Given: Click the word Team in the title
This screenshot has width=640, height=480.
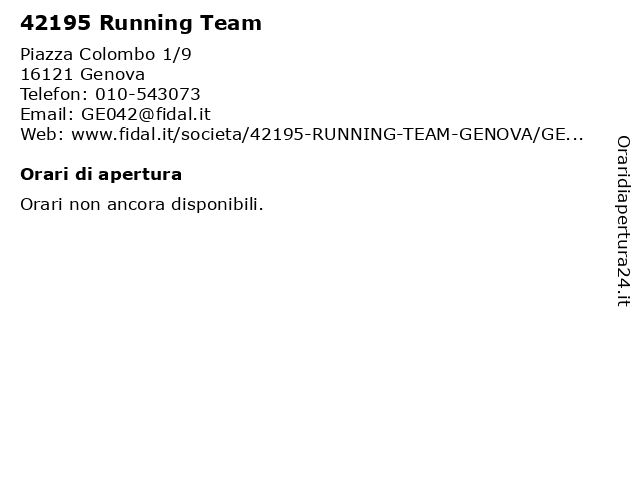Looking at the screenshot, I should [x=231, y=23].
